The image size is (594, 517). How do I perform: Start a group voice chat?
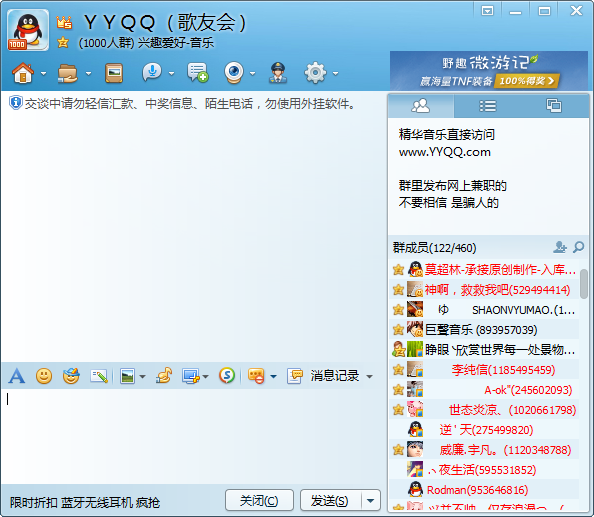152,72
